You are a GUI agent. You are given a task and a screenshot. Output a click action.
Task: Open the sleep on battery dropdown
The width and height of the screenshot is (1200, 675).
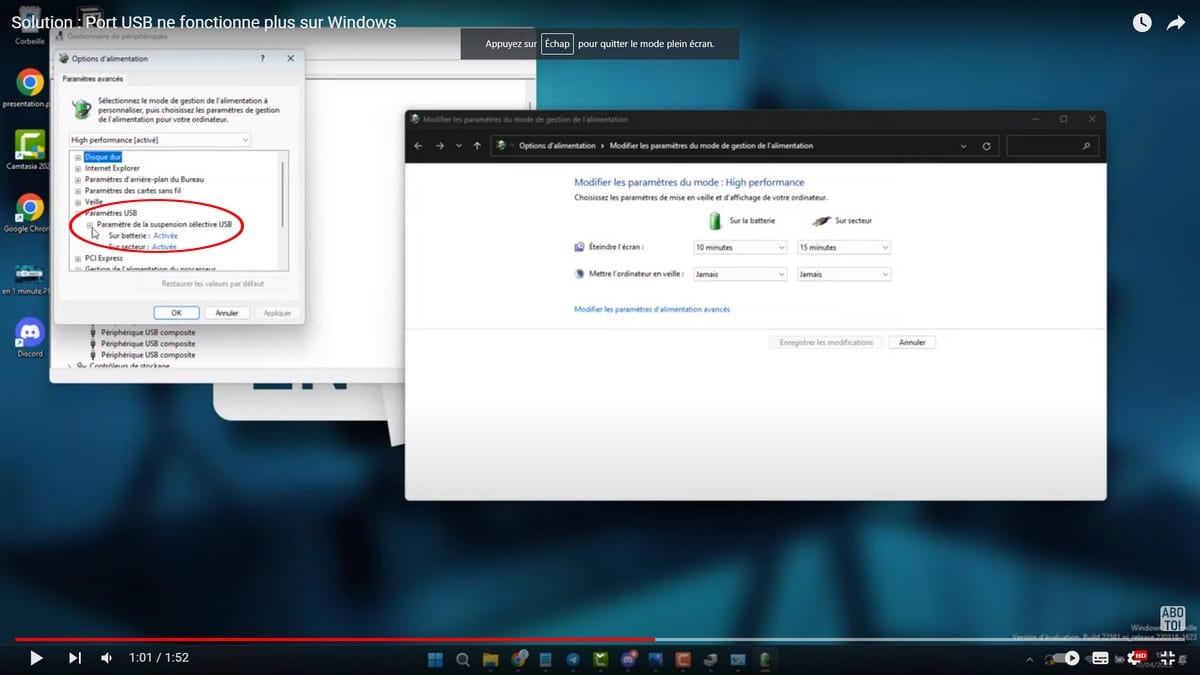[x=740, y=274]
